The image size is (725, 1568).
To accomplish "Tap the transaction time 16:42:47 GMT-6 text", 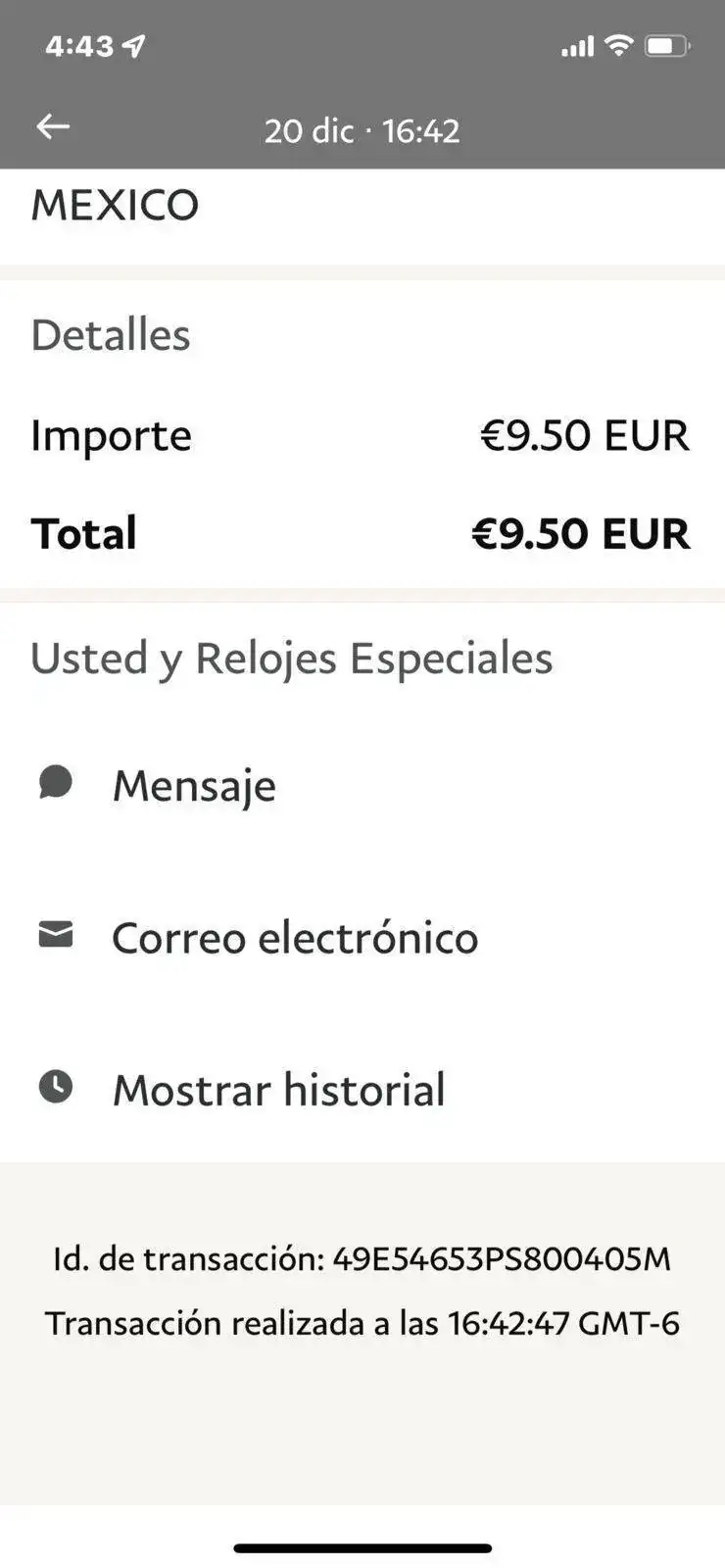I will (x=563, y=1323).
